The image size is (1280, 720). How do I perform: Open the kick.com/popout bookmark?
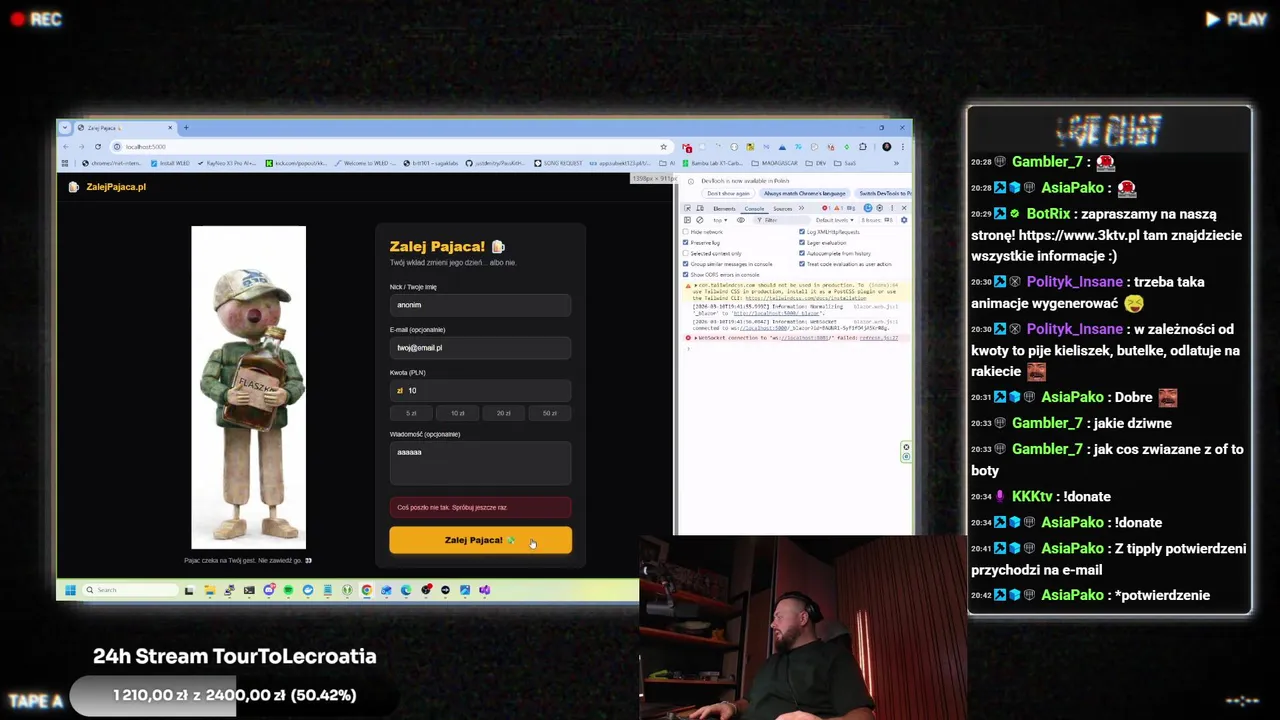(x=296, y=163)
